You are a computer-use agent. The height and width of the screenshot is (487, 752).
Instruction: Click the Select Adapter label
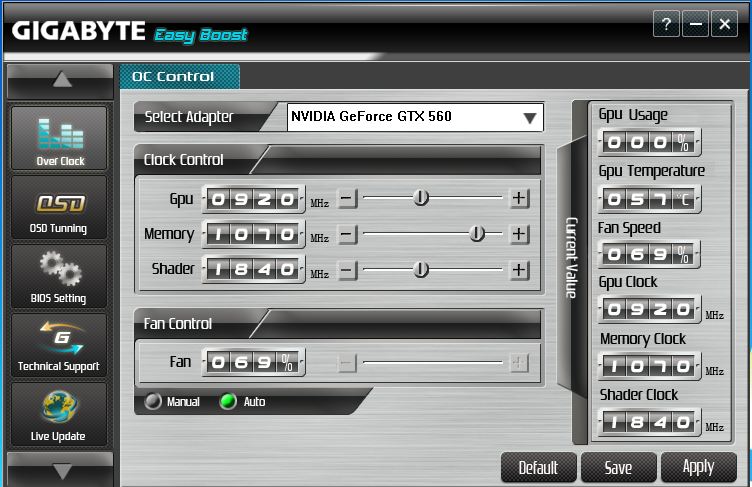[x=189, y=117]
